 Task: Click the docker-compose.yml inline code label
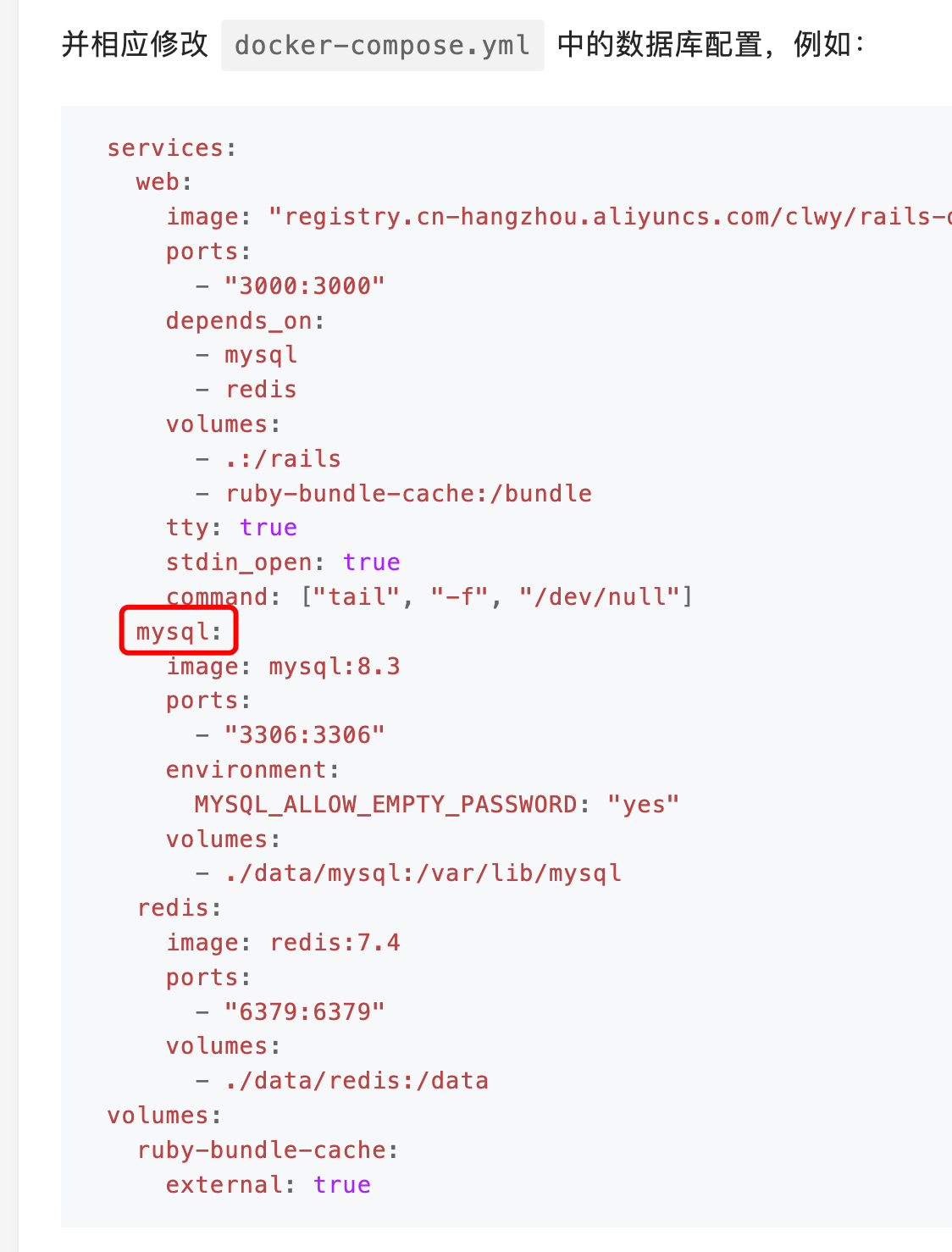pos(382,45)
